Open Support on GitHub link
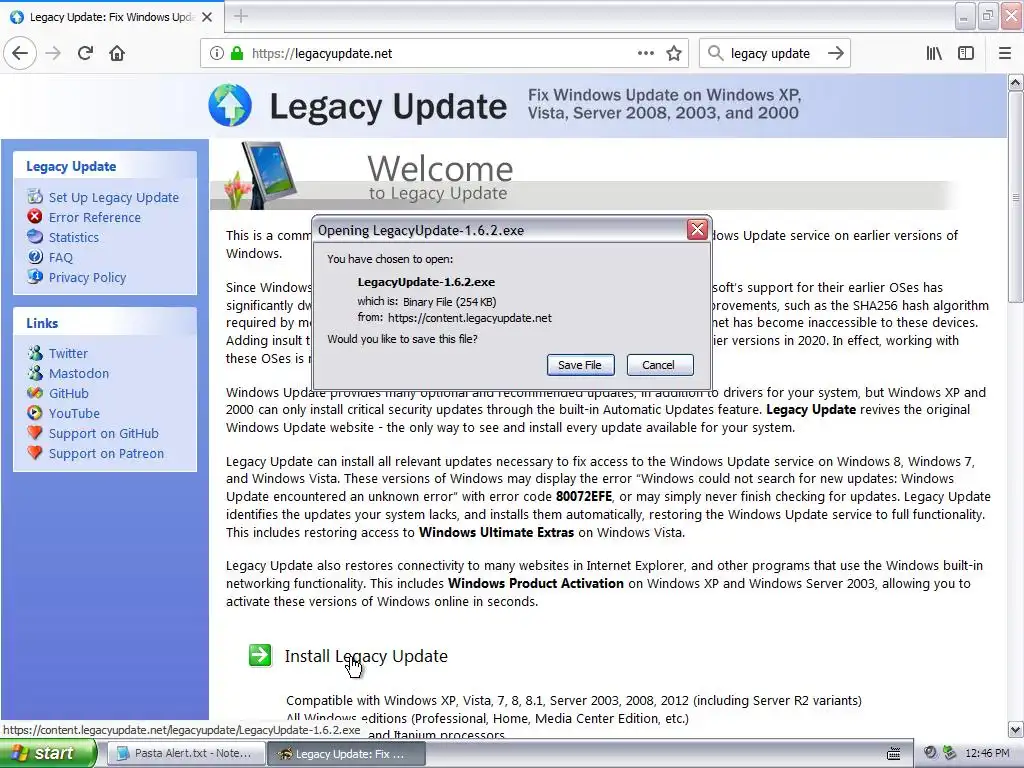 104,434
